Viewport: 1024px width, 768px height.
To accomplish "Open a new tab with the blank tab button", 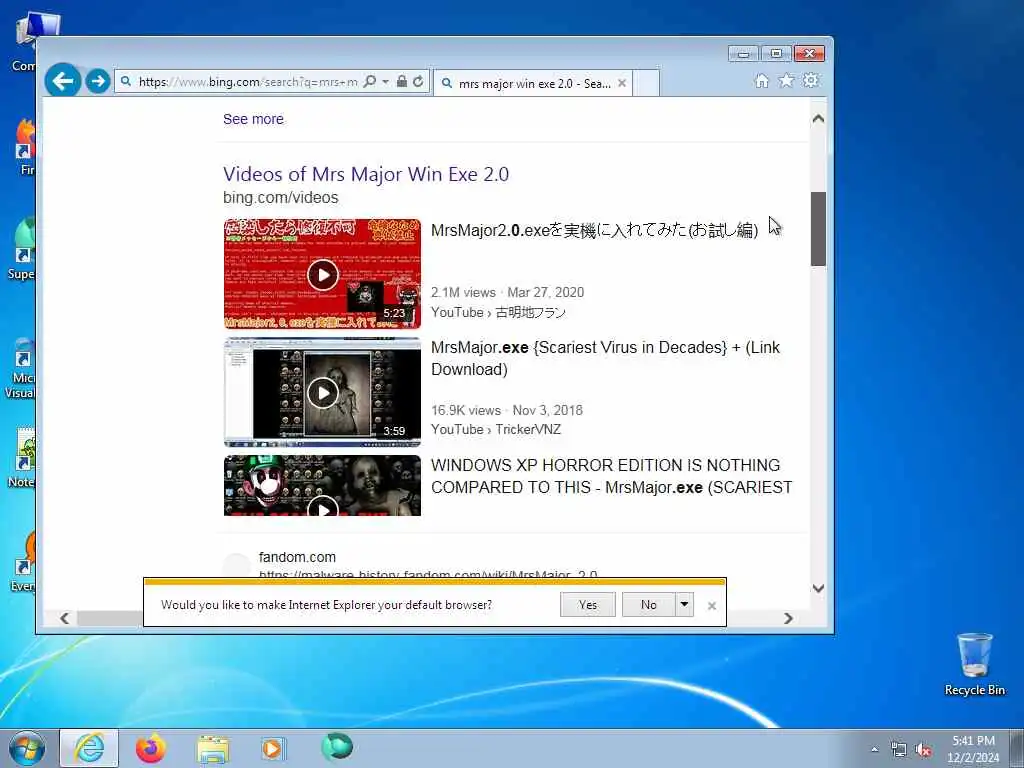I will point(646,84).
